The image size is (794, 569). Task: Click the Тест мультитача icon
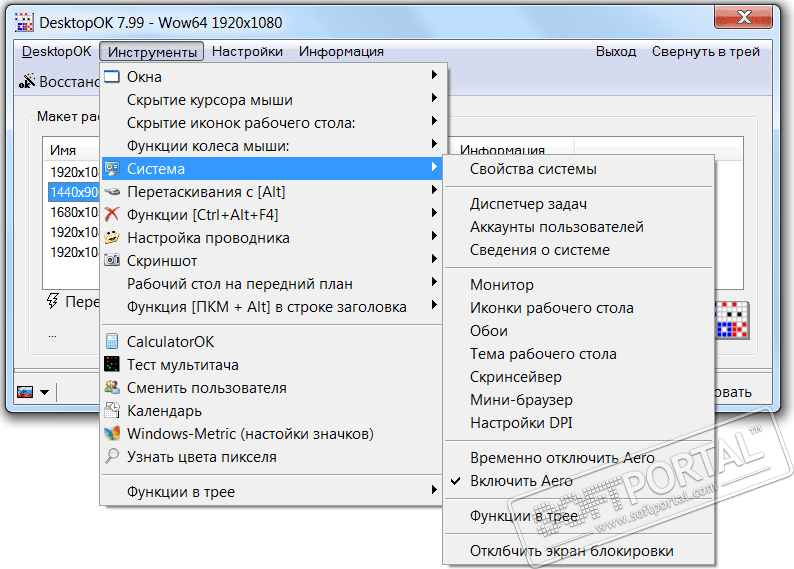(x=112, y=364)
